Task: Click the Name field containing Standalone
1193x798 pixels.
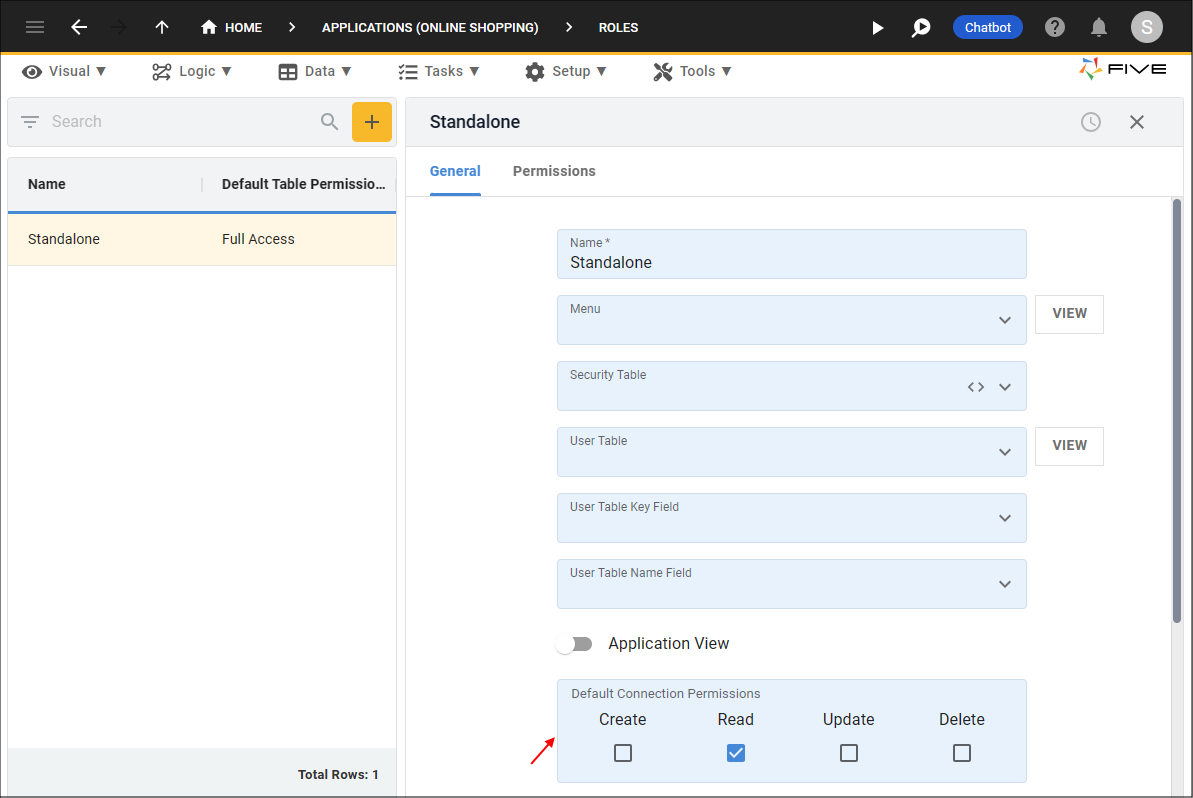Action: click(x=791, y=254)
